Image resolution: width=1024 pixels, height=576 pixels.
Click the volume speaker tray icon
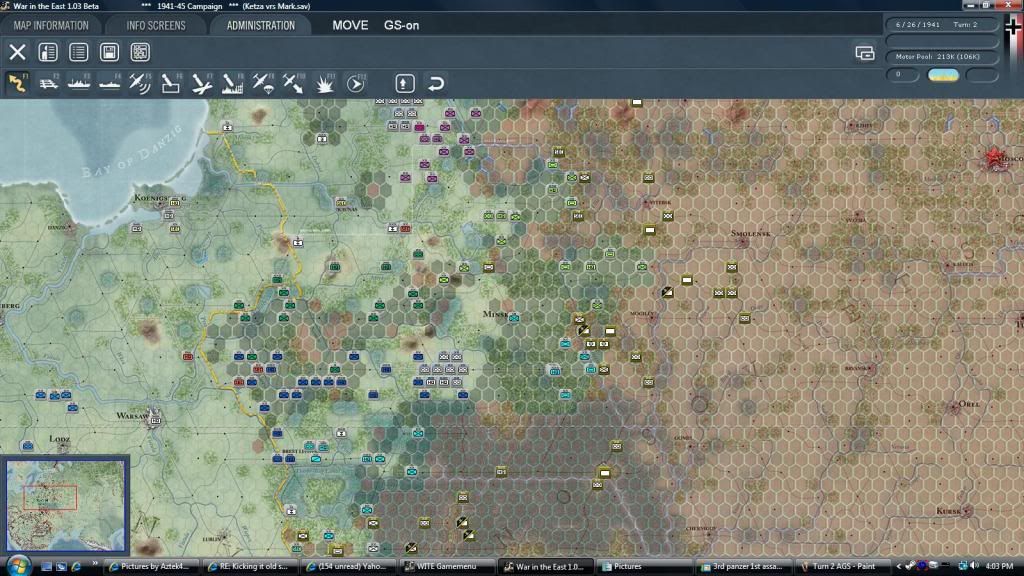[x=974, y=566]
